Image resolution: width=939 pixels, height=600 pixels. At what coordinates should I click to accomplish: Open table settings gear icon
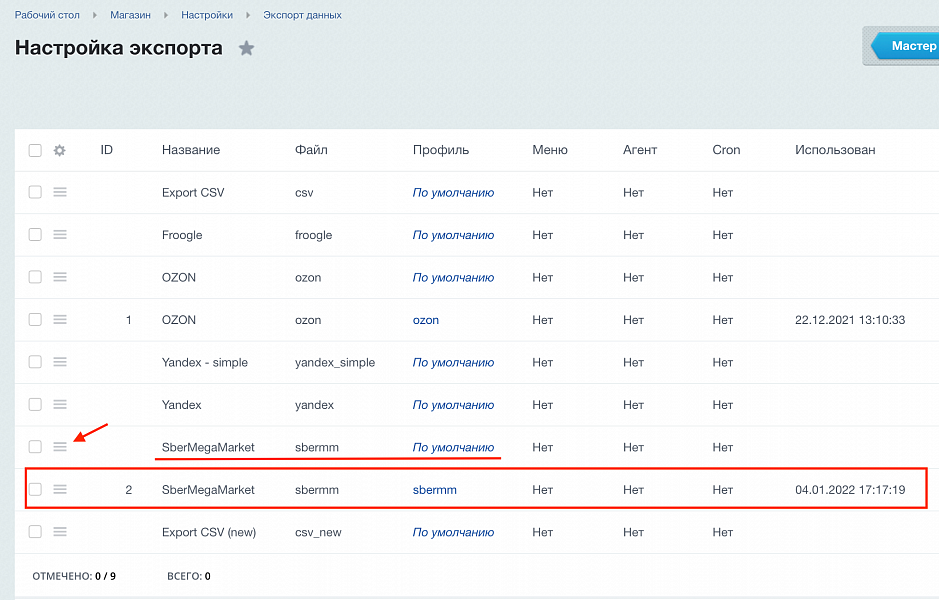coord(59,150)
